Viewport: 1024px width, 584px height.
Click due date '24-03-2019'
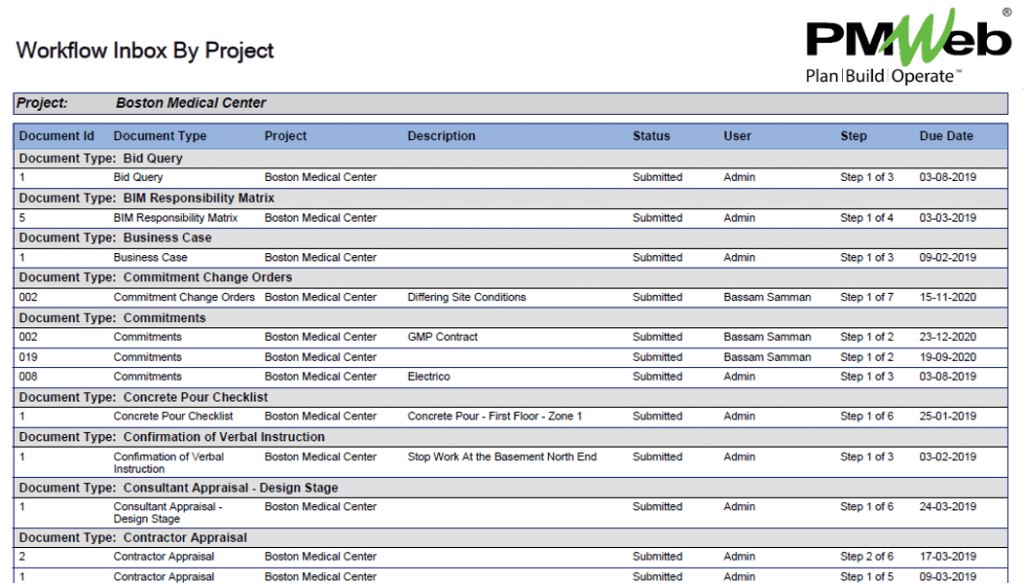click(948, 506)
